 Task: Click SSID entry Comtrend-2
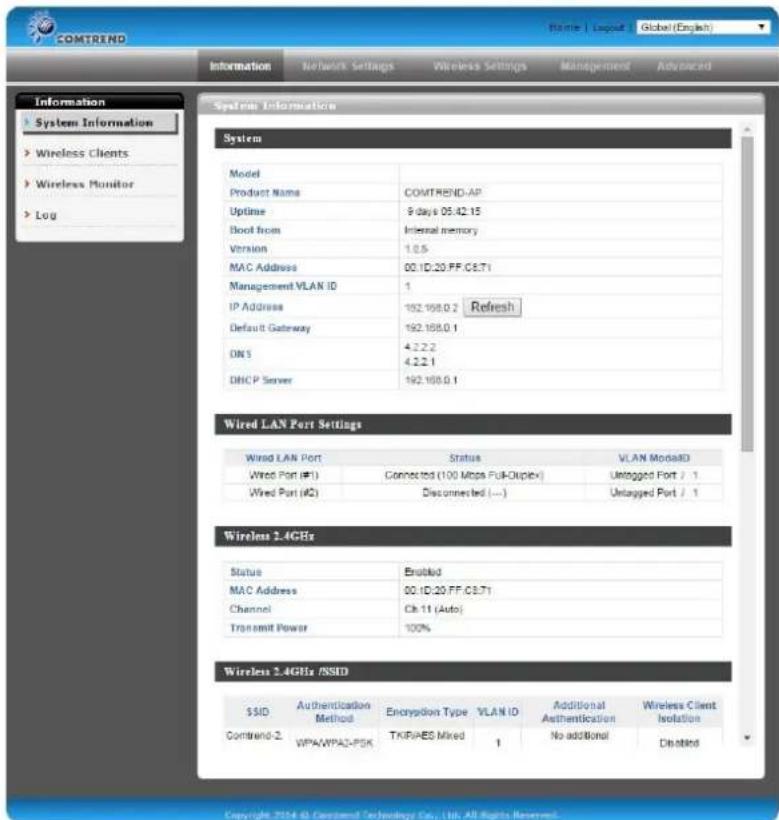[254, 735]
